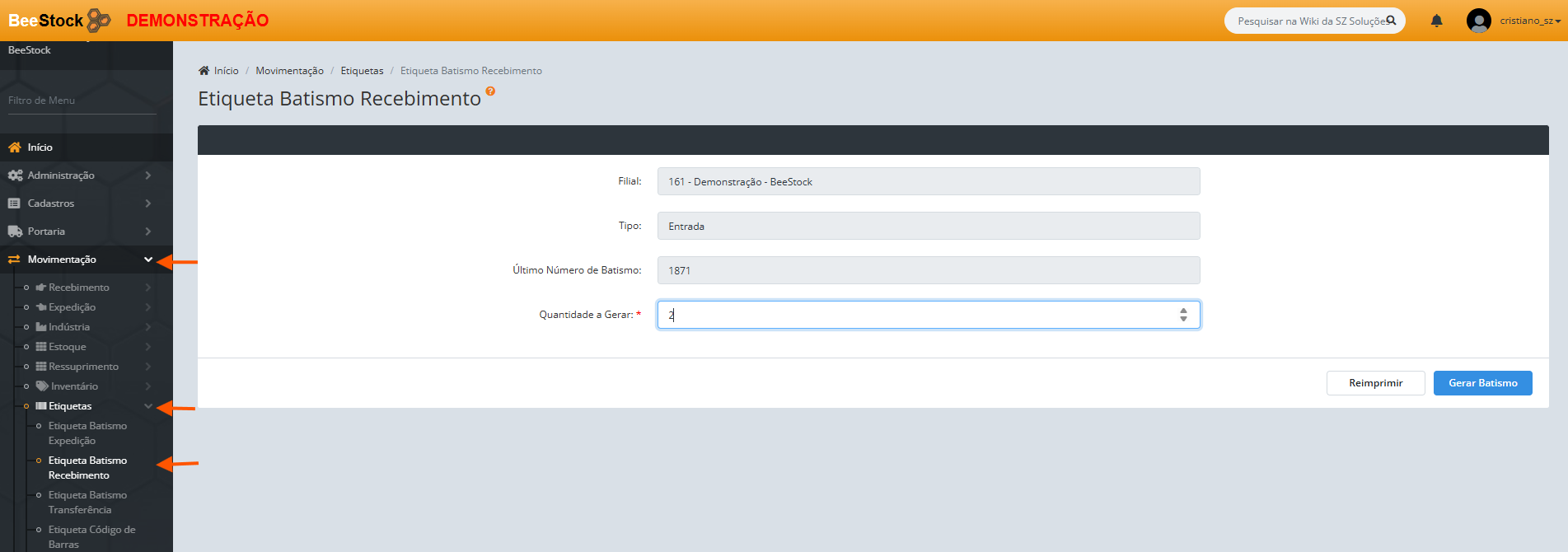Image resolution: width=1568 pixels, height=552 pixels.
Task: Click the Quantidade a Gerar spinner arrows
Action: click(x=1183, y=315)
